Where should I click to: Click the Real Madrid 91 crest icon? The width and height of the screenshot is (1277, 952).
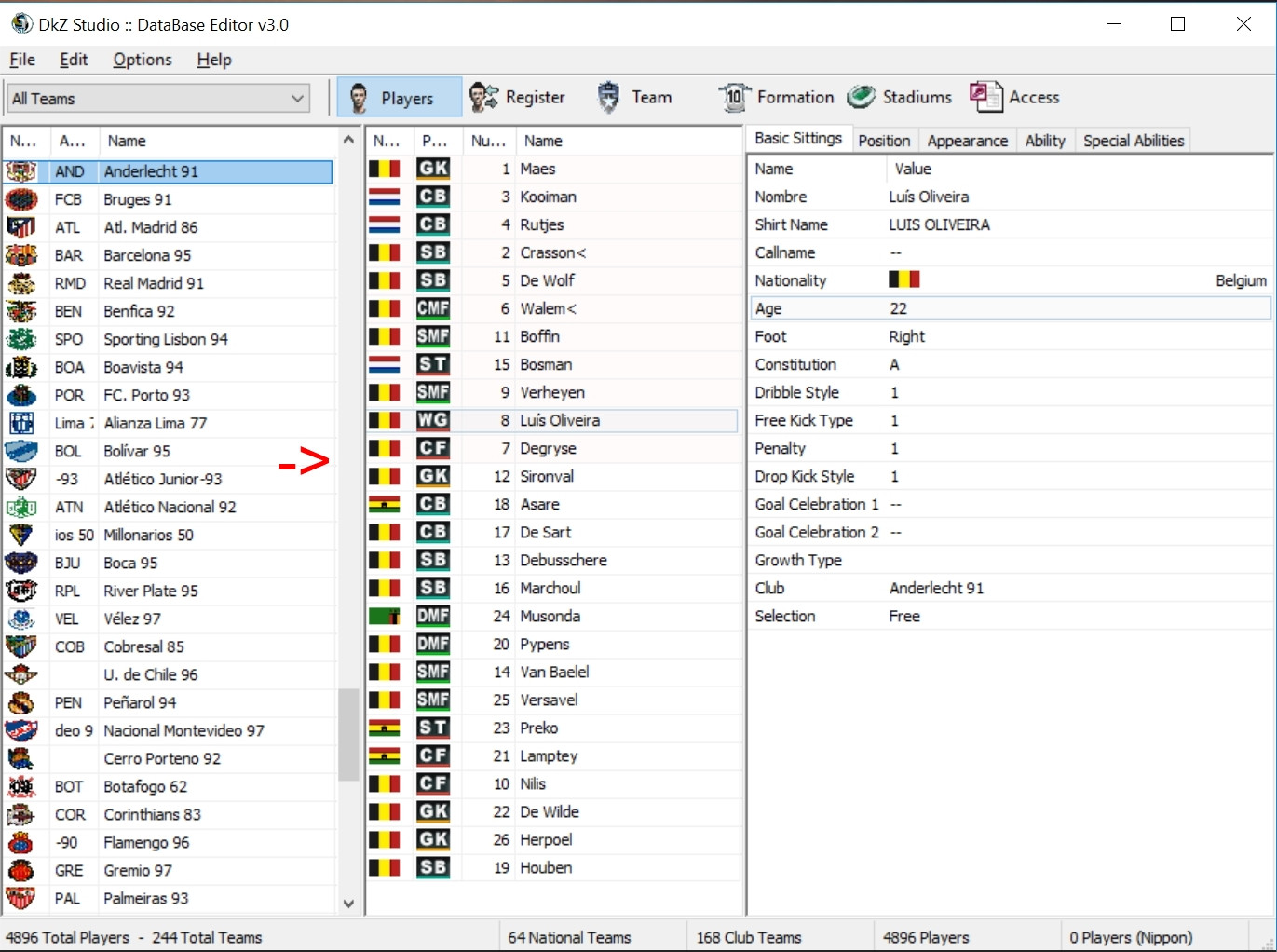pos(21,283)
